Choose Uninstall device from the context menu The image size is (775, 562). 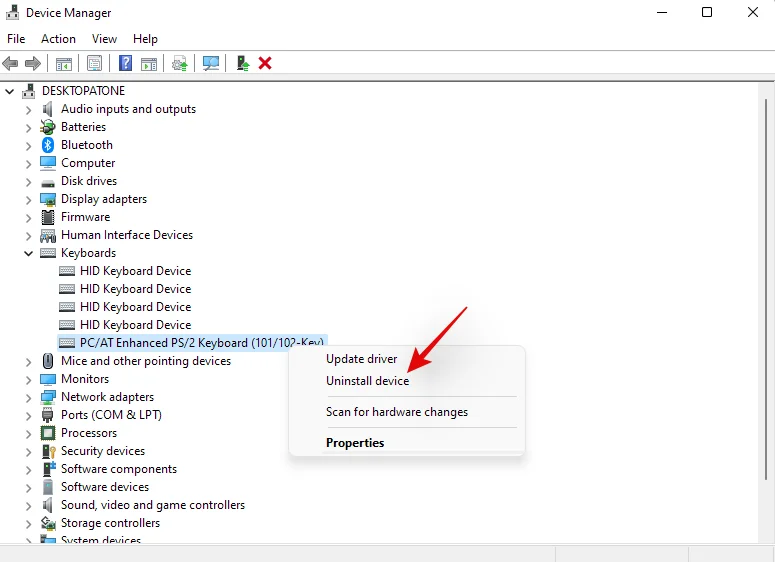367,381
